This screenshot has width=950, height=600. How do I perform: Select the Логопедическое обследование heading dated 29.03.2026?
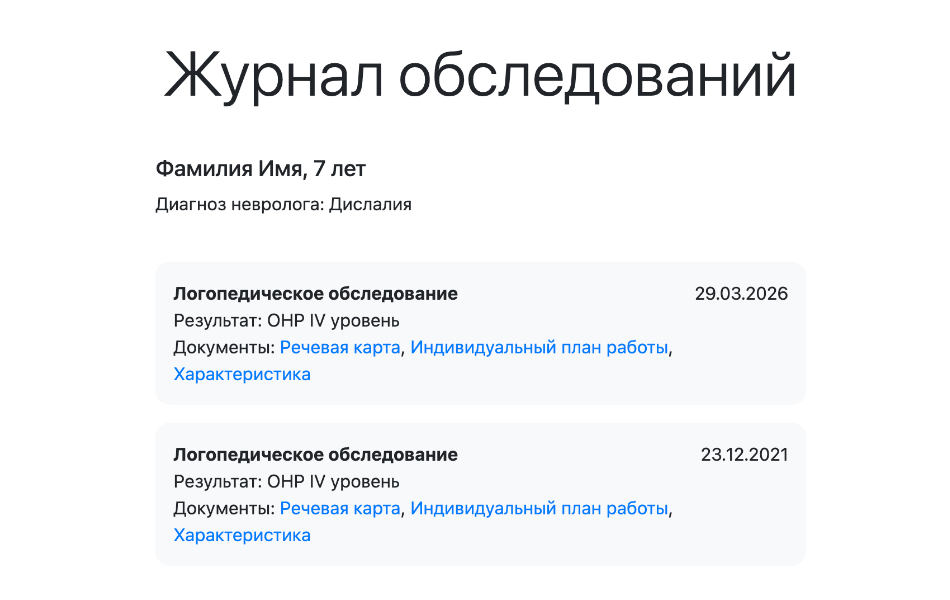pos(316,294)
